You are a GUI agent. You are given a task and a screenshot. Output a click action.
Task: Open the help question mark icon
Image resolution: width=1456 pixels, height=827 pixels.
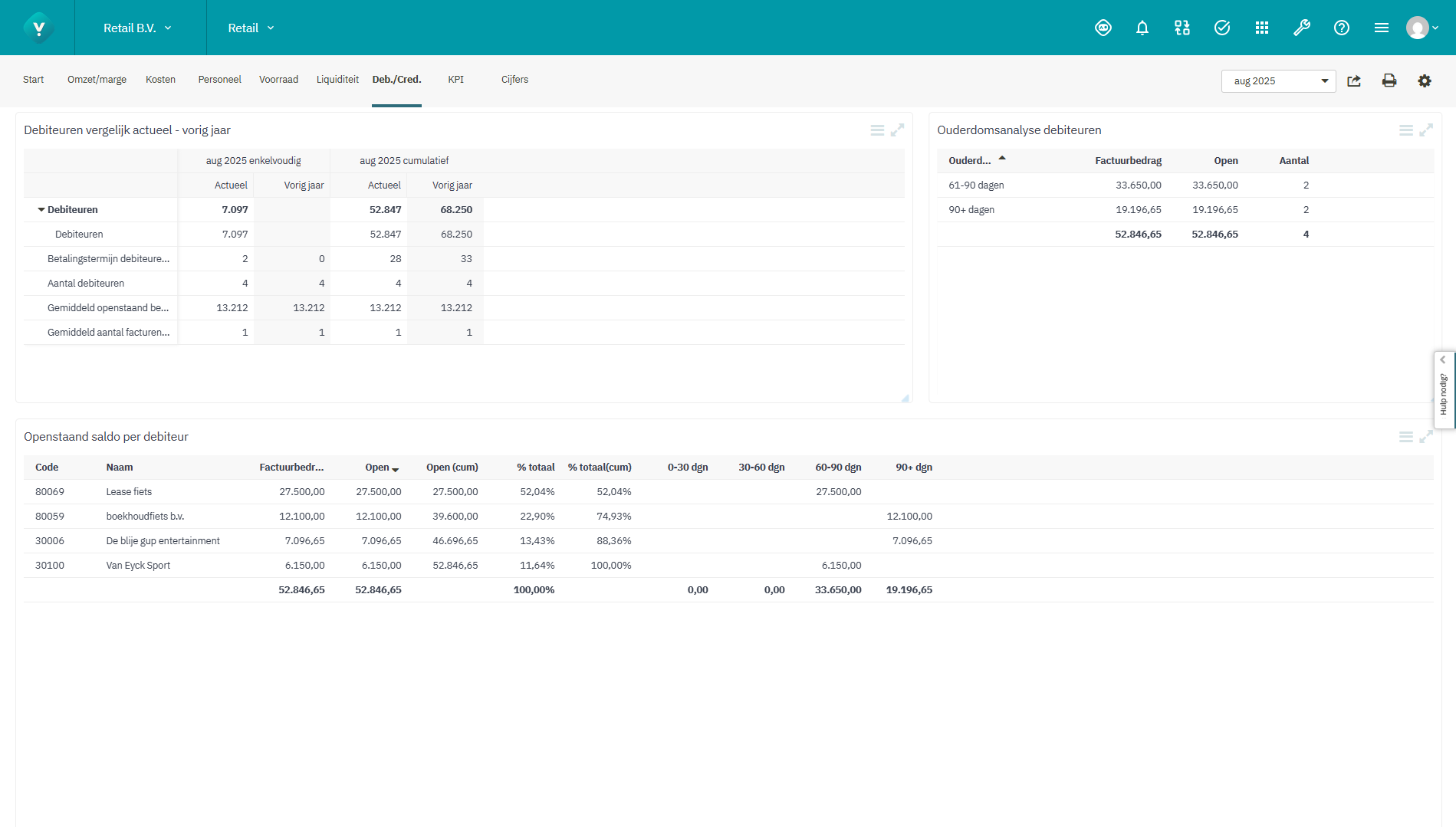tap(1342, 28)
